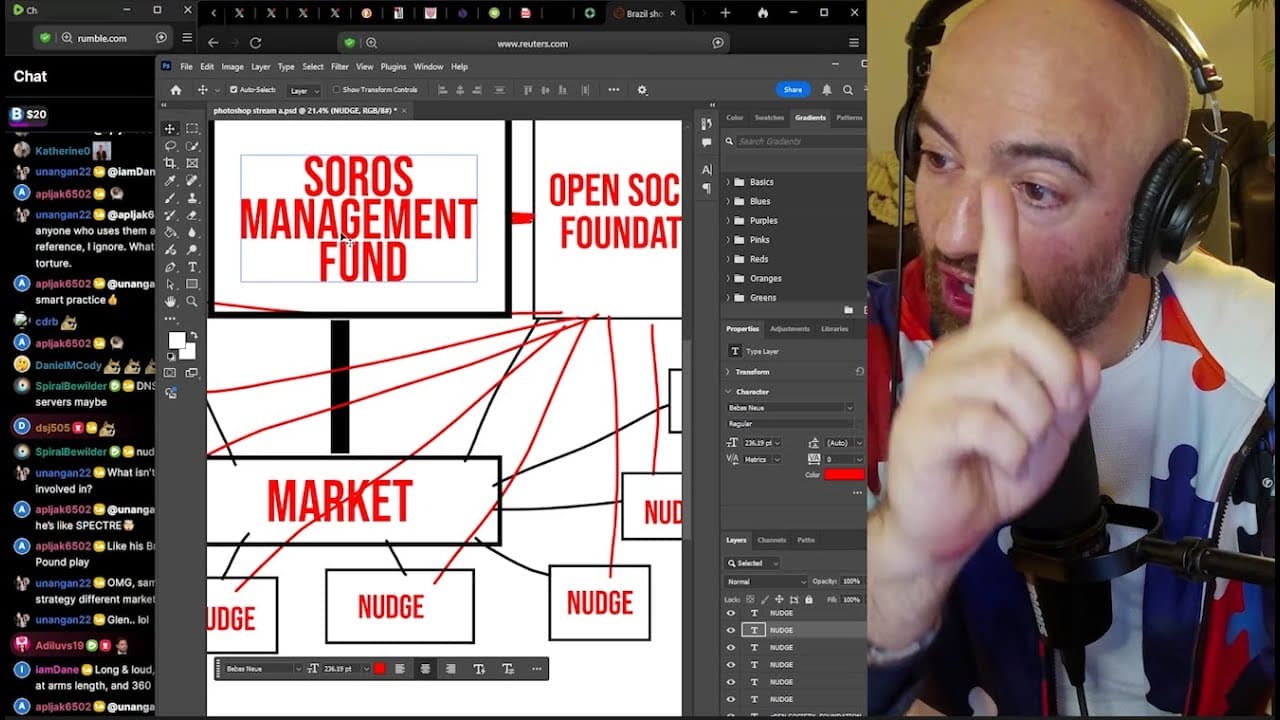Select the Eraser tool

pos(192,215)
